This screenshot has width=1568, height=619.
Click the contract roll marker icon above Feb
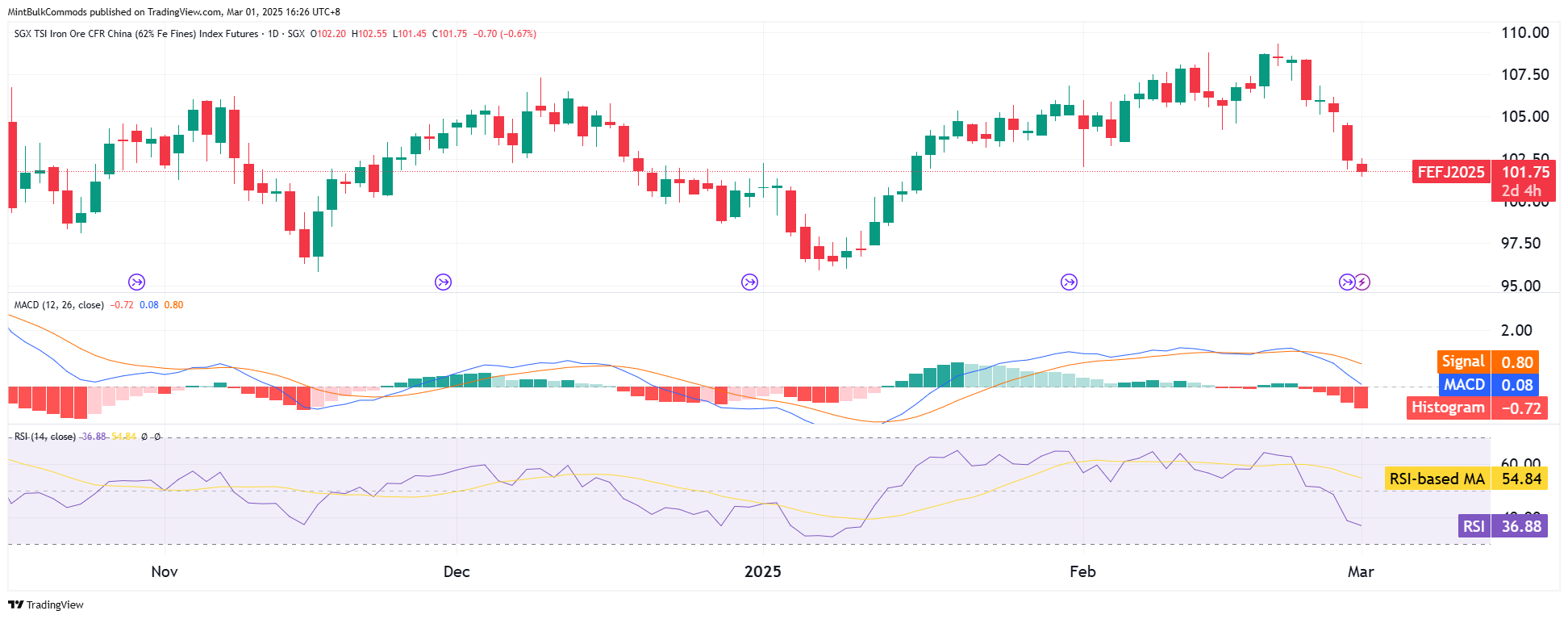[x=1069, y=282]
